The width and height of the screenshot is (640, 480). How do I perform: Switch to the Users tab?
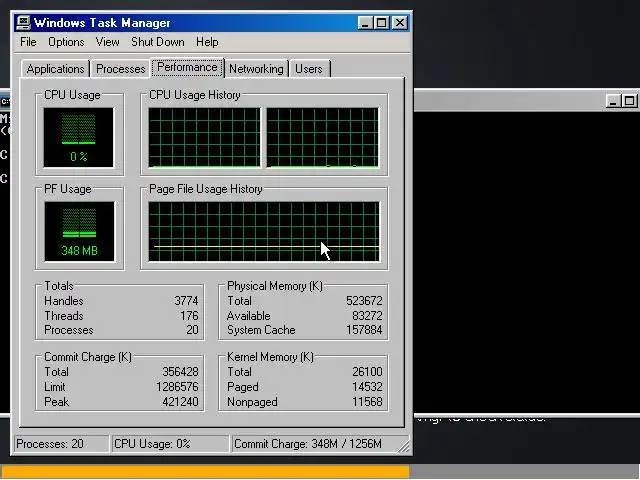coord(309,69)
